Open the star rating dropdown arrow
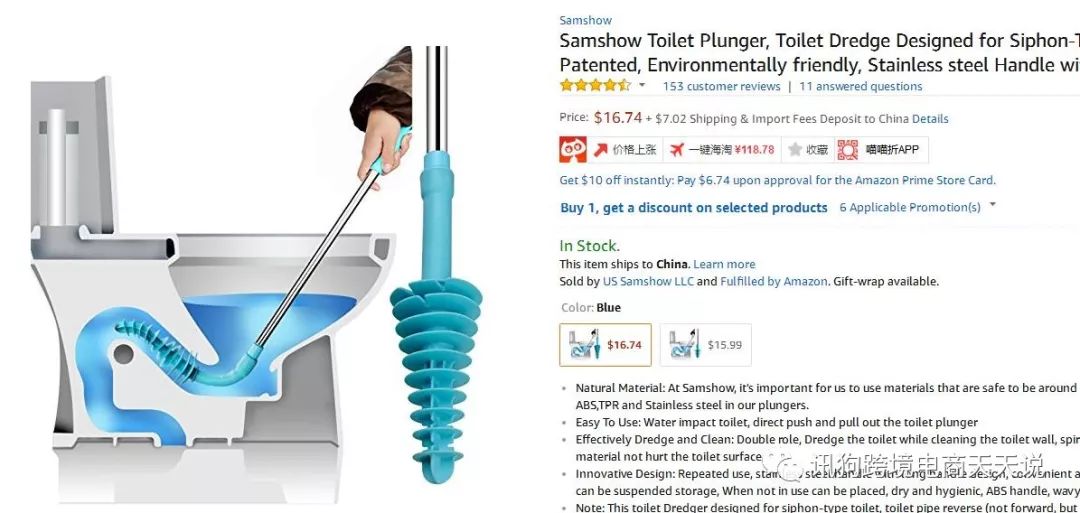 click(643, 85)
